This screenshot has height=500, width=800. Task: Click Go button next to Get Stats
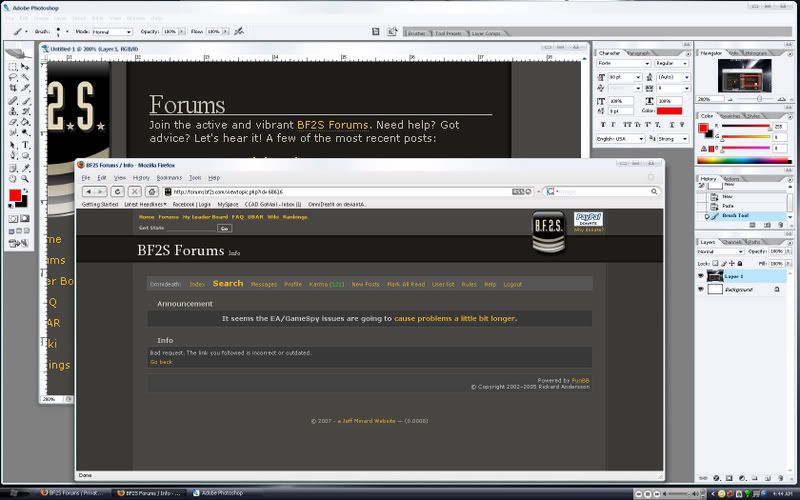(224, 228)
